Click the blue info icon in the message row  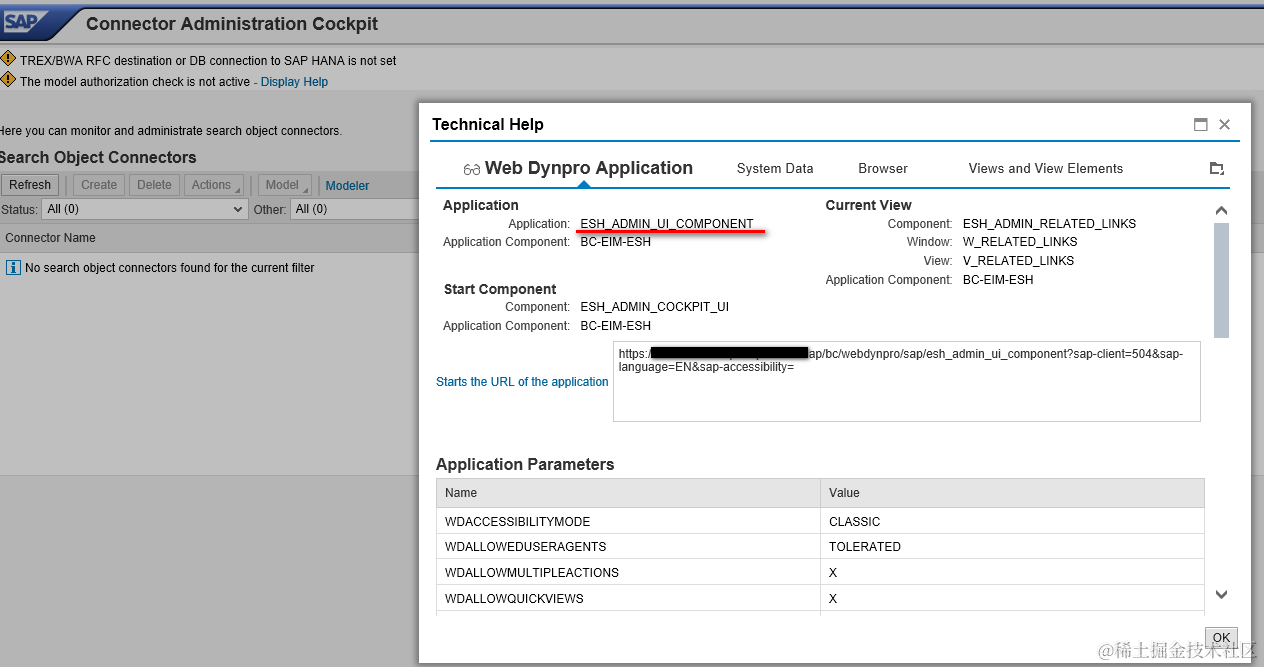click(x=13, y=267)
